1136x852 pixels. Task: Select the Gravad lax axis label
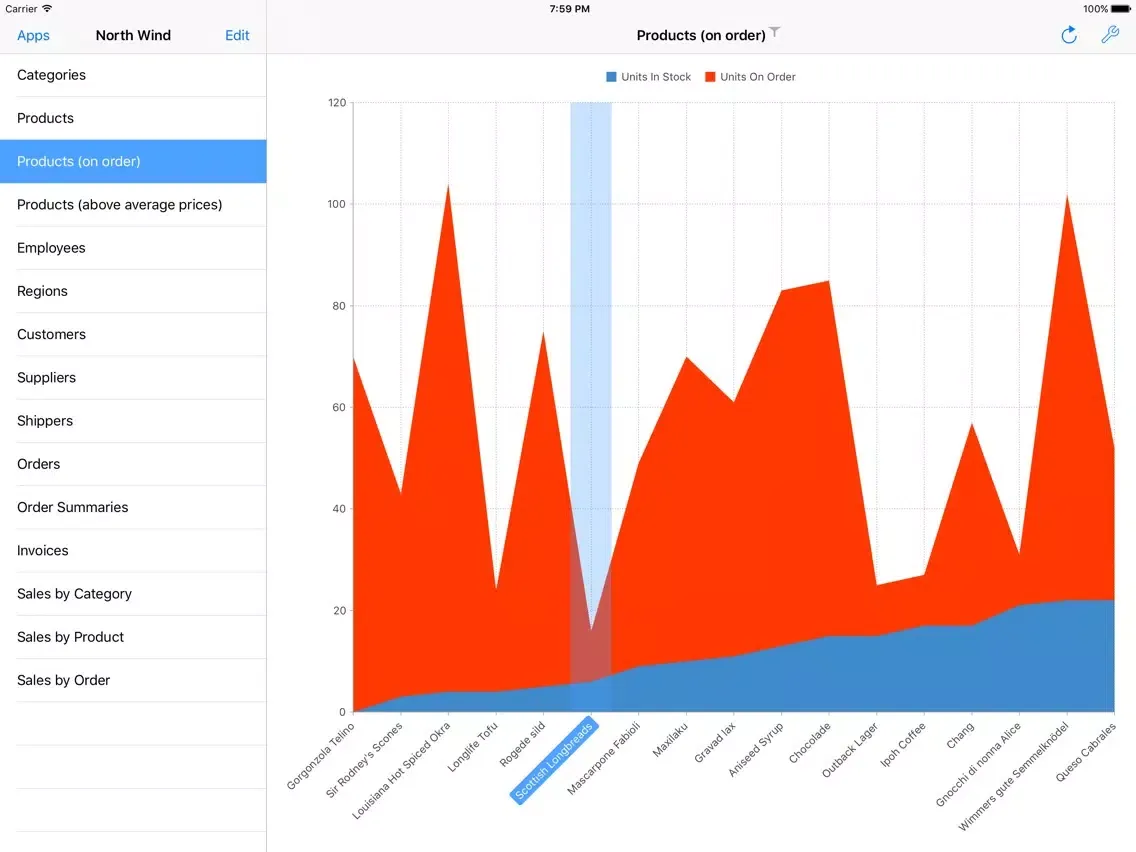coord(715,742)
